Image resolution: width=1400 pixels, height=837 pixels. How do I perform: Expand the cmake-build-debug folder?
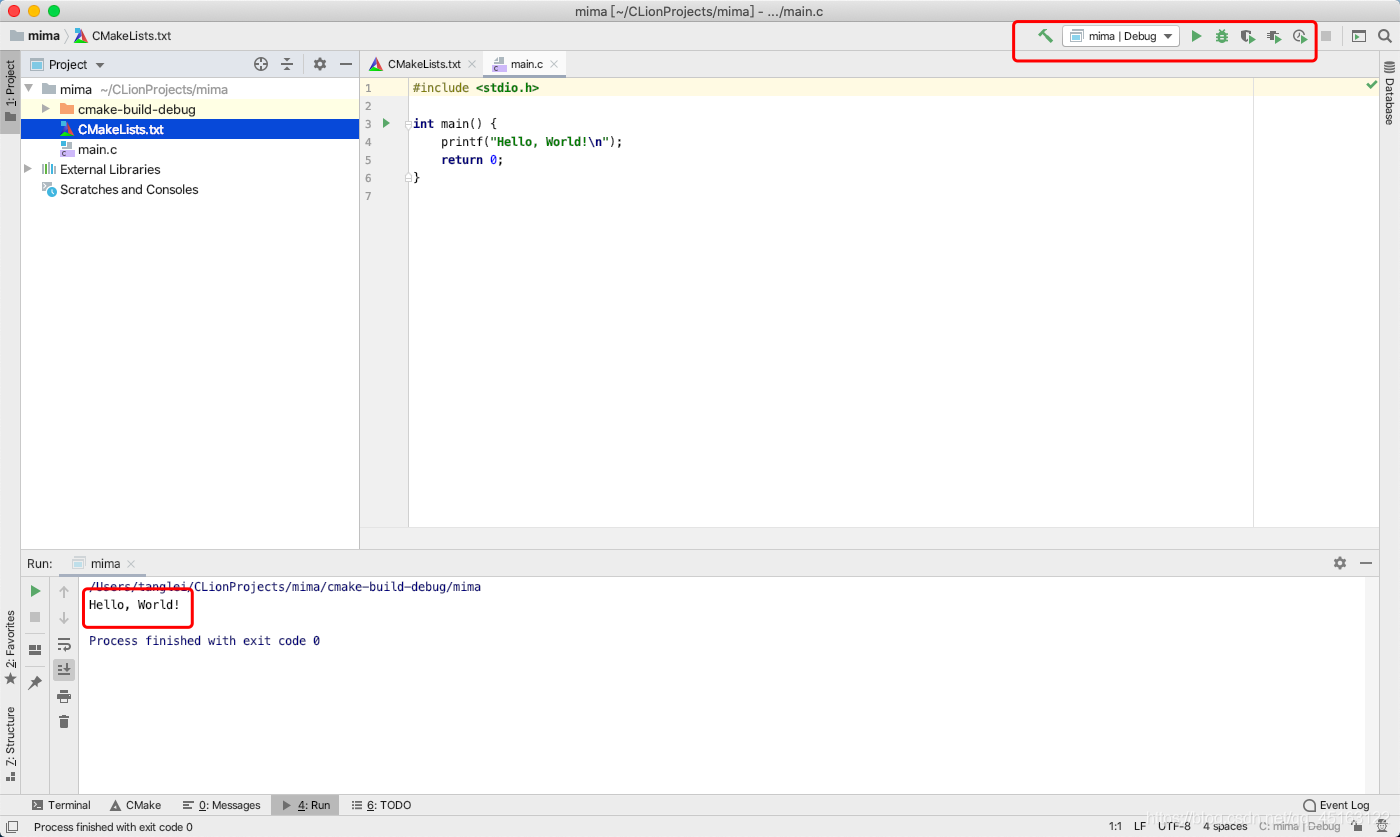[x=46, y=109]
